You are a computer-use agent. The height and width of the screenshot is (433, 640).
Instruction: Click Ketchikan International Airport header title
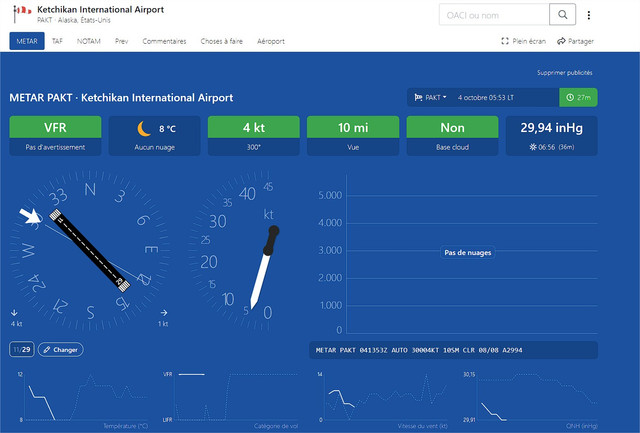100,9
